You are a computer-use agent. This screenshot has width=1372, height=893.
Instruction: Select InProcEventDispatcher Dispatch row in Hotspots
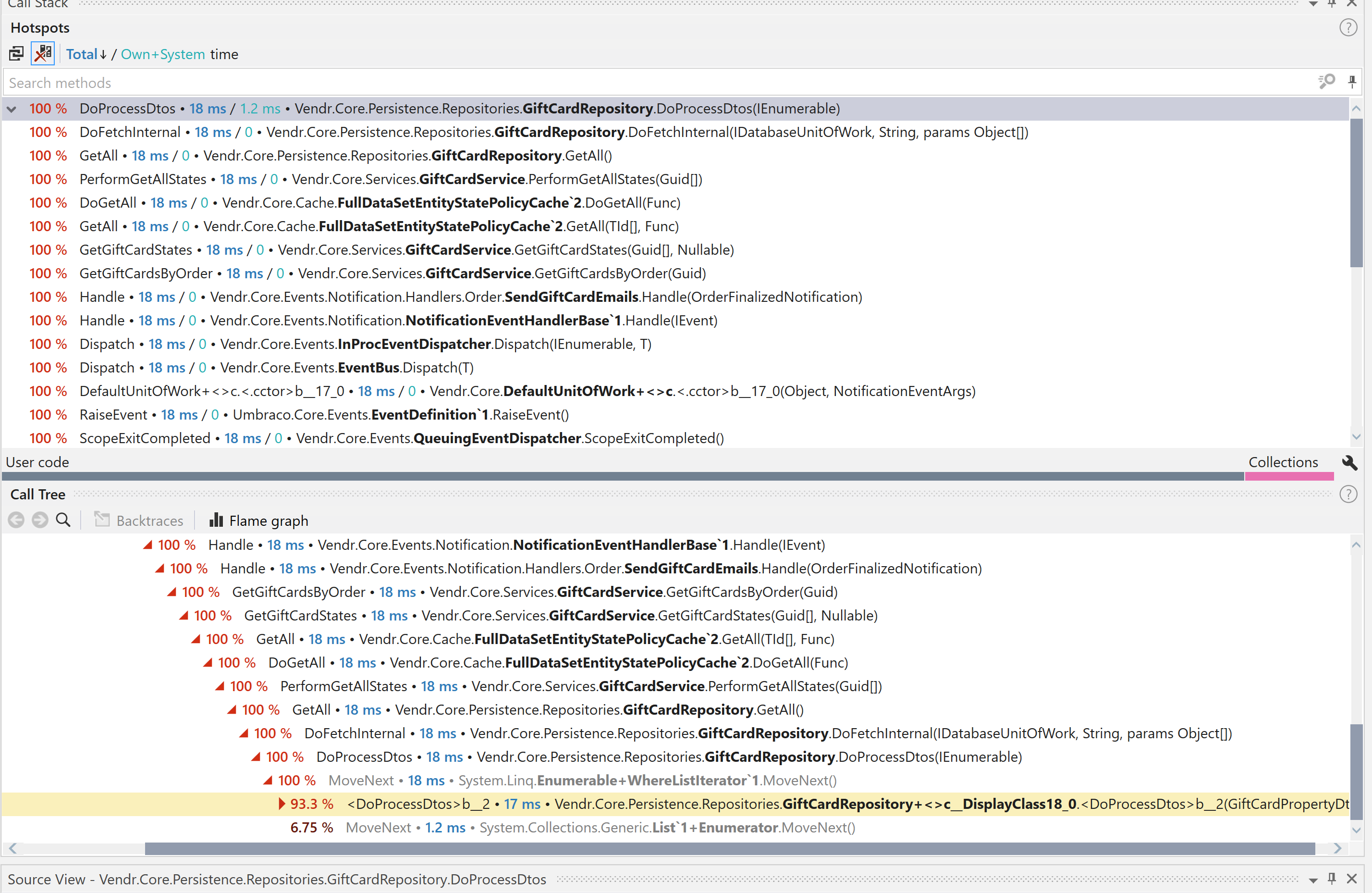point(675,345)
